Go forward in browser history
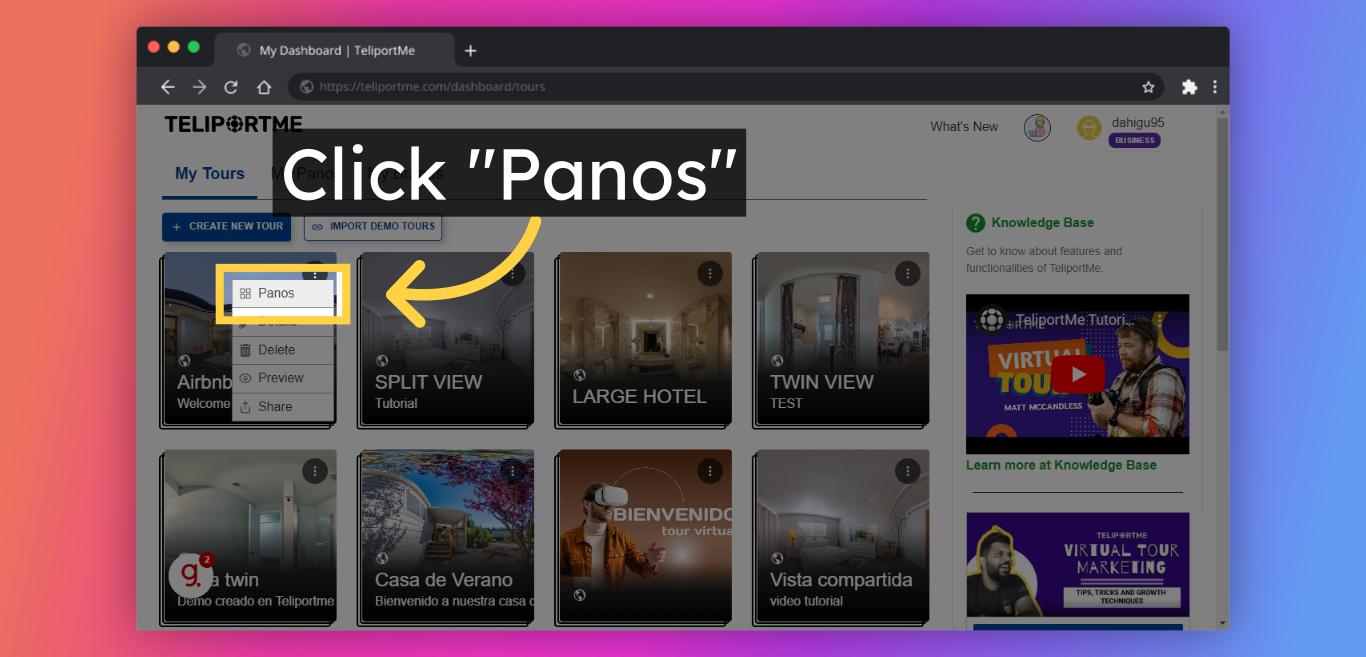Viewport: 1366px width, 657px height. pos(200,87)
